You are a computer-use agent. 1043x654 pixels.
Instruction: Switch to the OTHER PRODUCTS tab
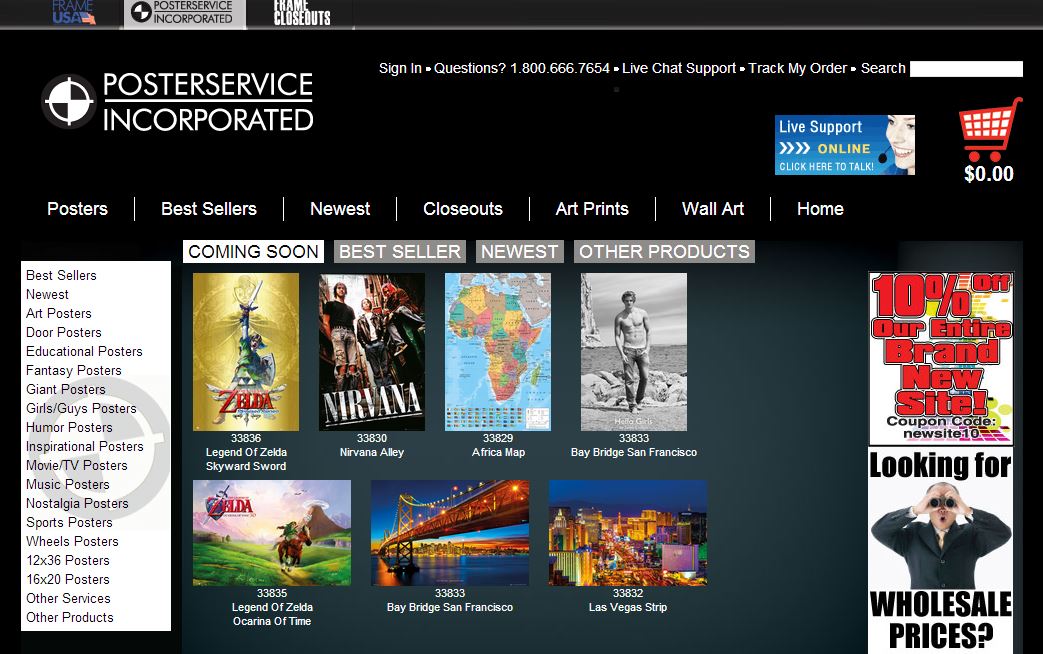click(664, 251)
